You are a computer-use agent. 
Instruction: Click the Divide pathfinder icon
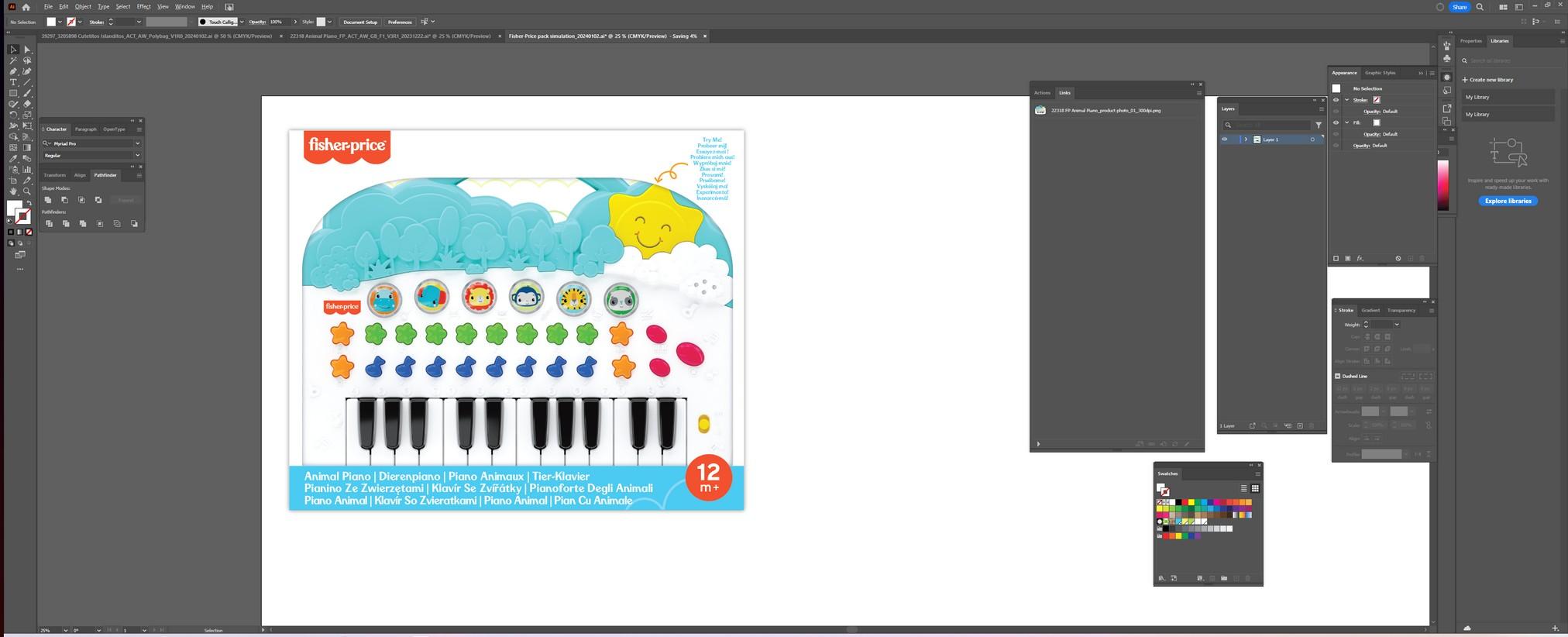(49, 224)
